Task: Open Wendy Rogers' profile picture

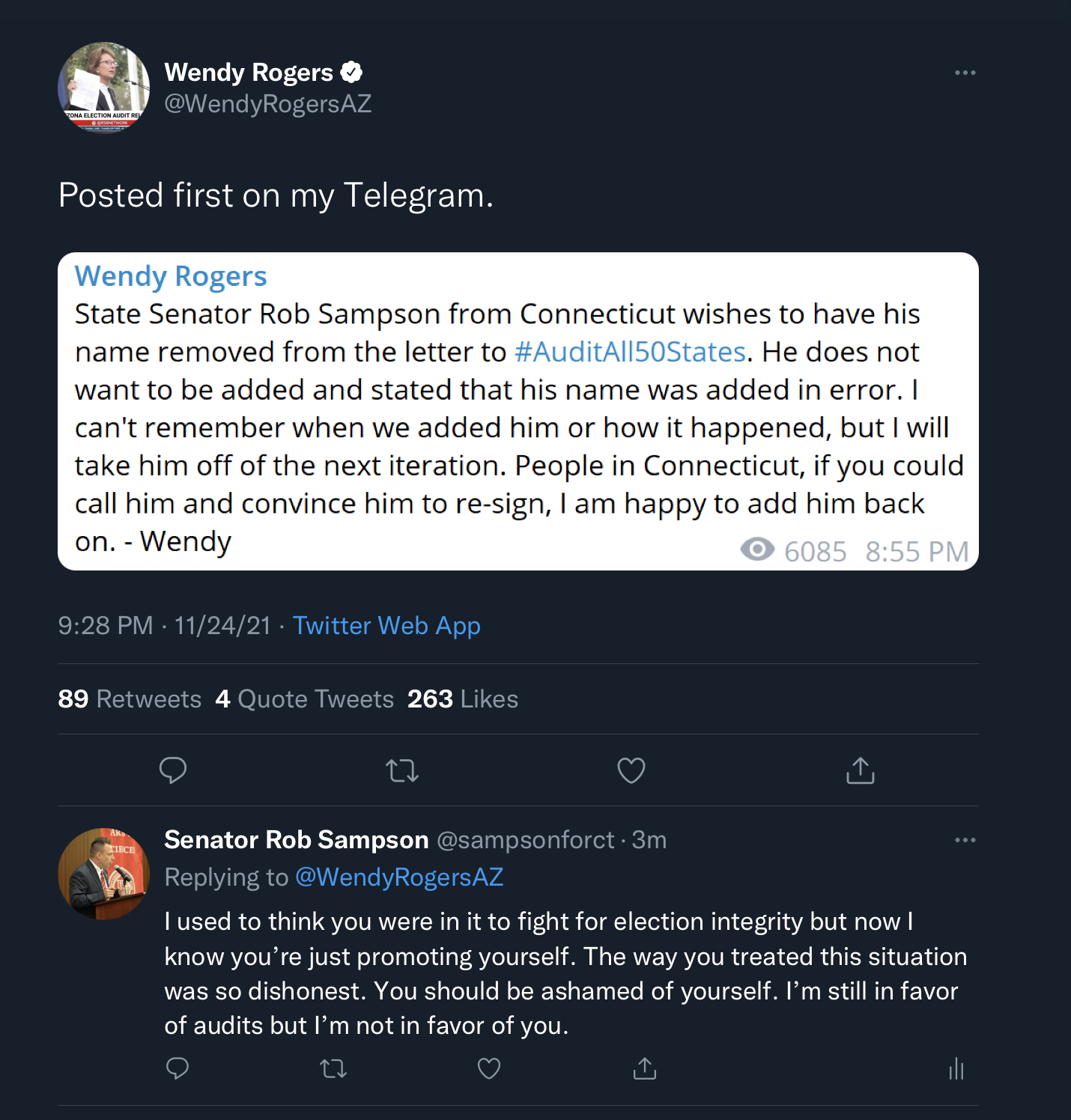Action: click(x=104, y=88)
